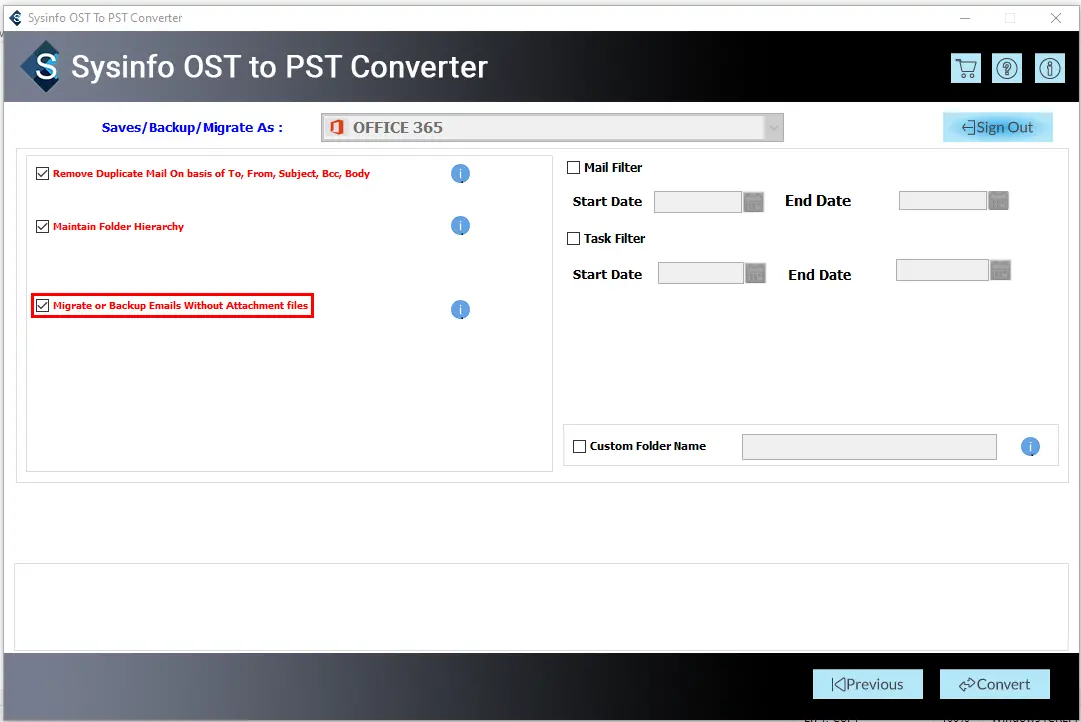Expand the OFFICE 365 save format dropdown
This screenshot has width=1081, height=722.
pos(774,128)
